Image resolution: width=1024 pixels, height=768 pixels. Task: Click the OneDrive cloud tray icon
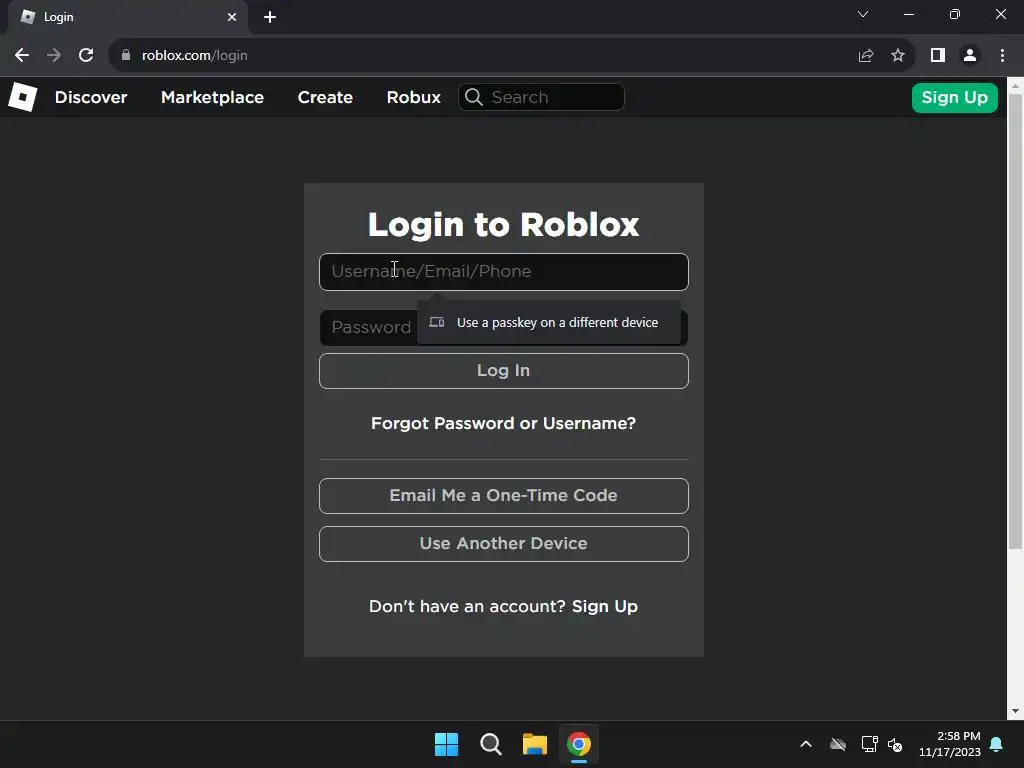click(x=838, y=744)
